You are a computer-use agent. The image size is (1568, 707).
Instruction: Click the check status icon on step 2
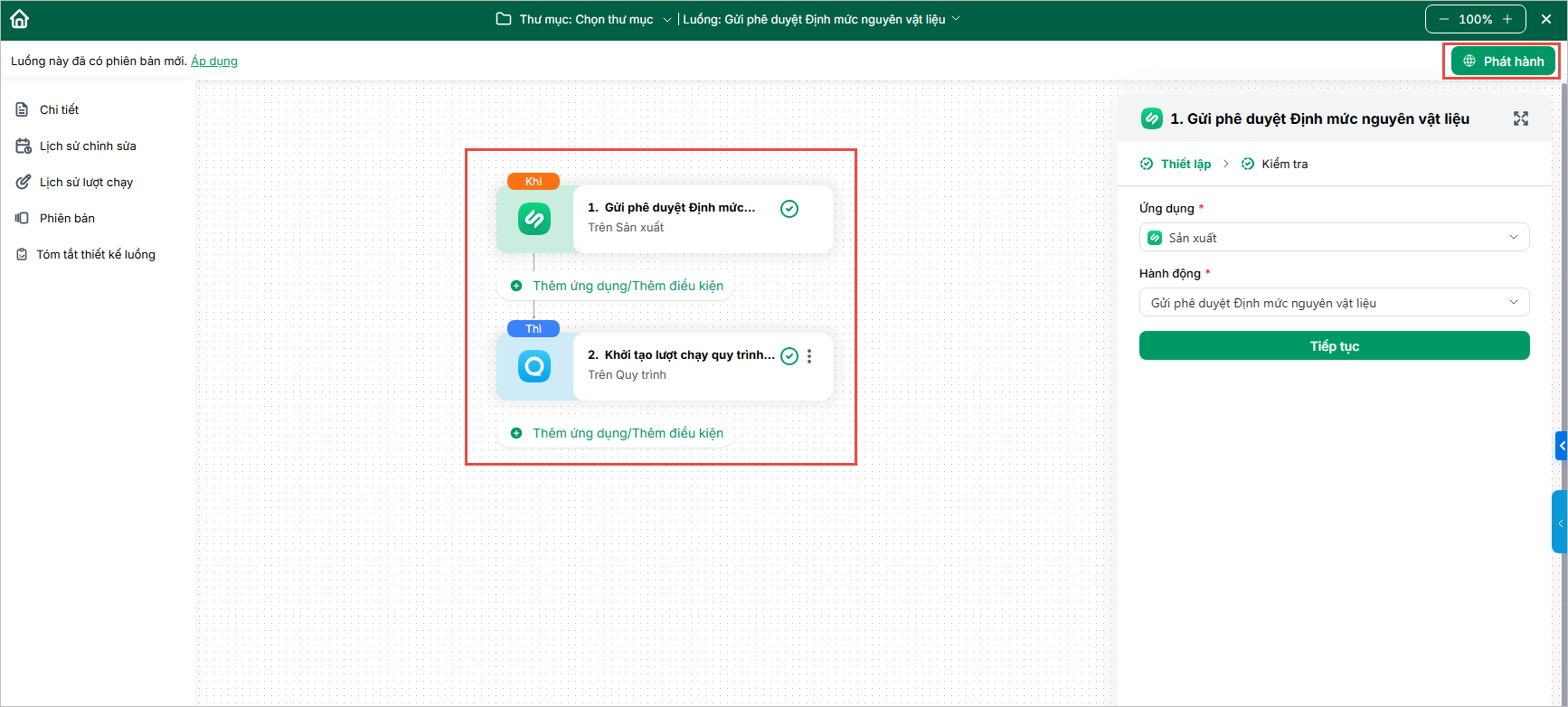tap(789, 356)
